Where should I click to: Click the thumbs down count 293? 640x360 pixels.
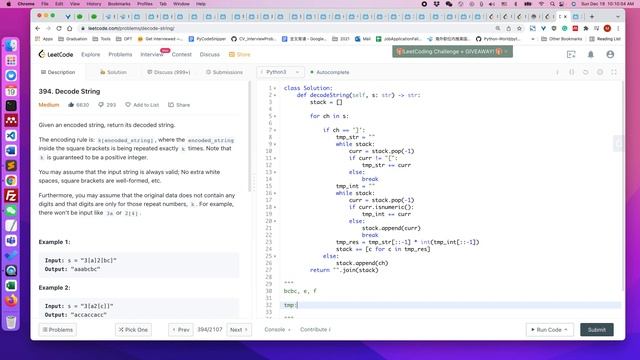[107, 105]
